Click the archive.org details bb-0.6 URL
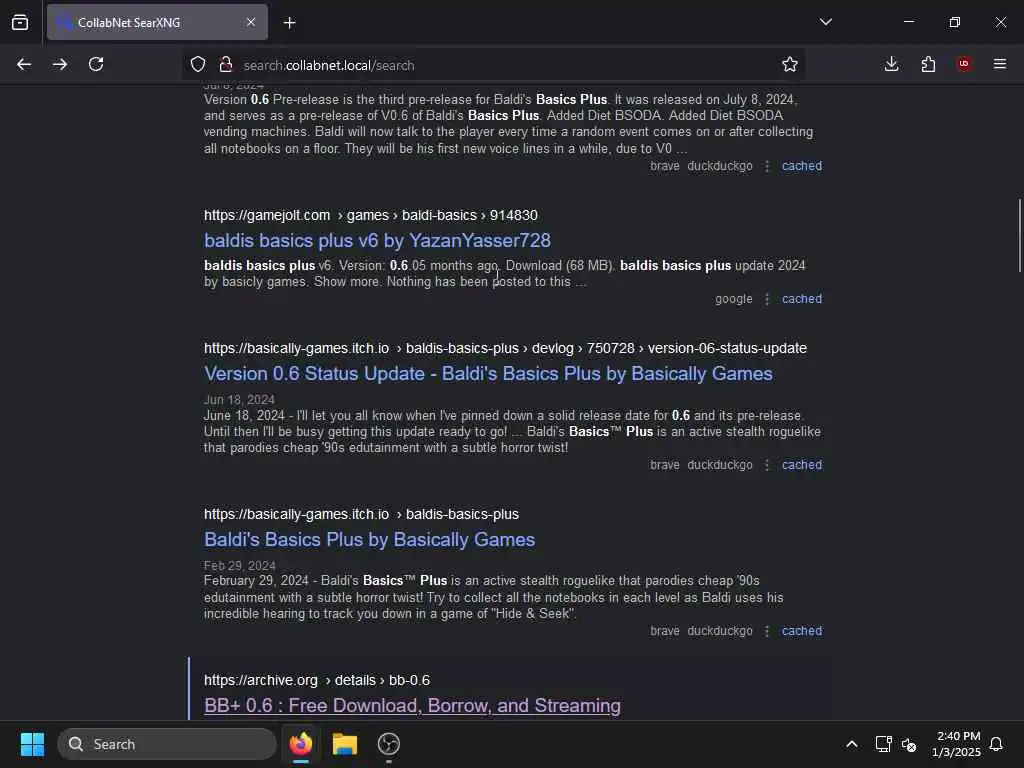Image resolution: width=1024 pixels, height=768 pixels. tap(317, 680)
